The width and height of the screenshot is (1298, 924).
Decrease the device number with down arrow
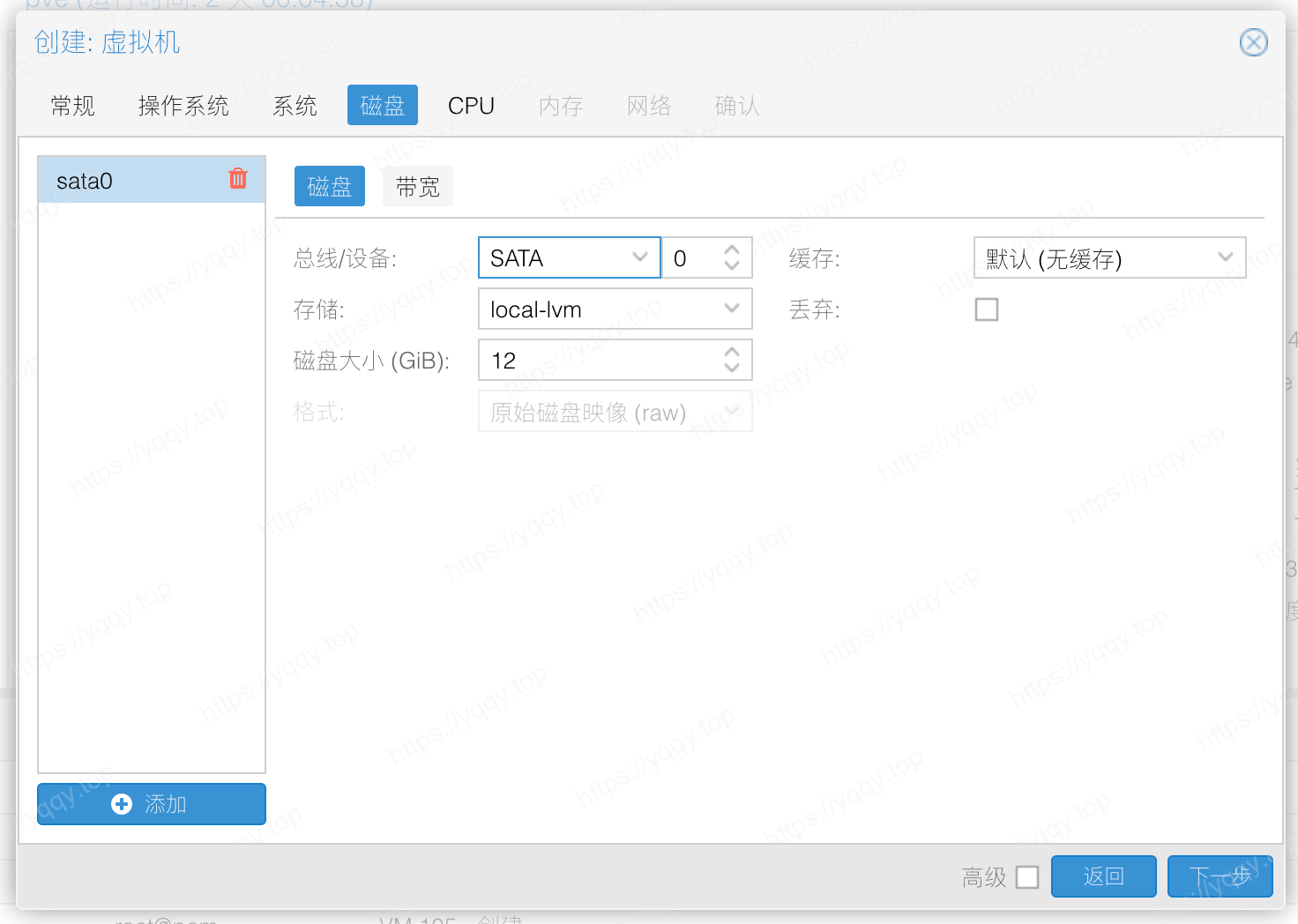(732, 265)
